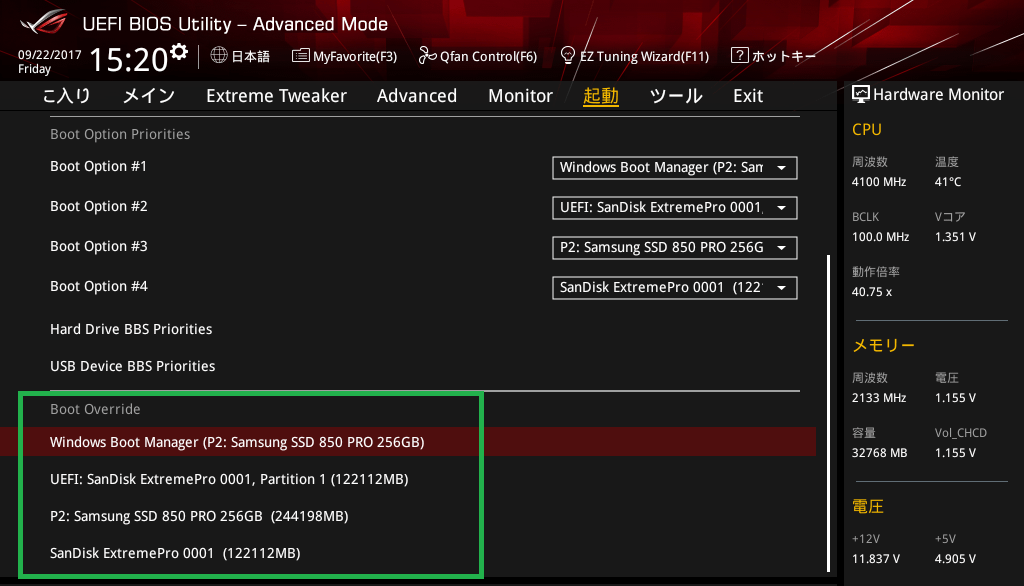Viewport: 1024px width, 586px height.
Task: Click the 電圧 section heading in Hardware Monitor
Action: click(x=868, y=507)
